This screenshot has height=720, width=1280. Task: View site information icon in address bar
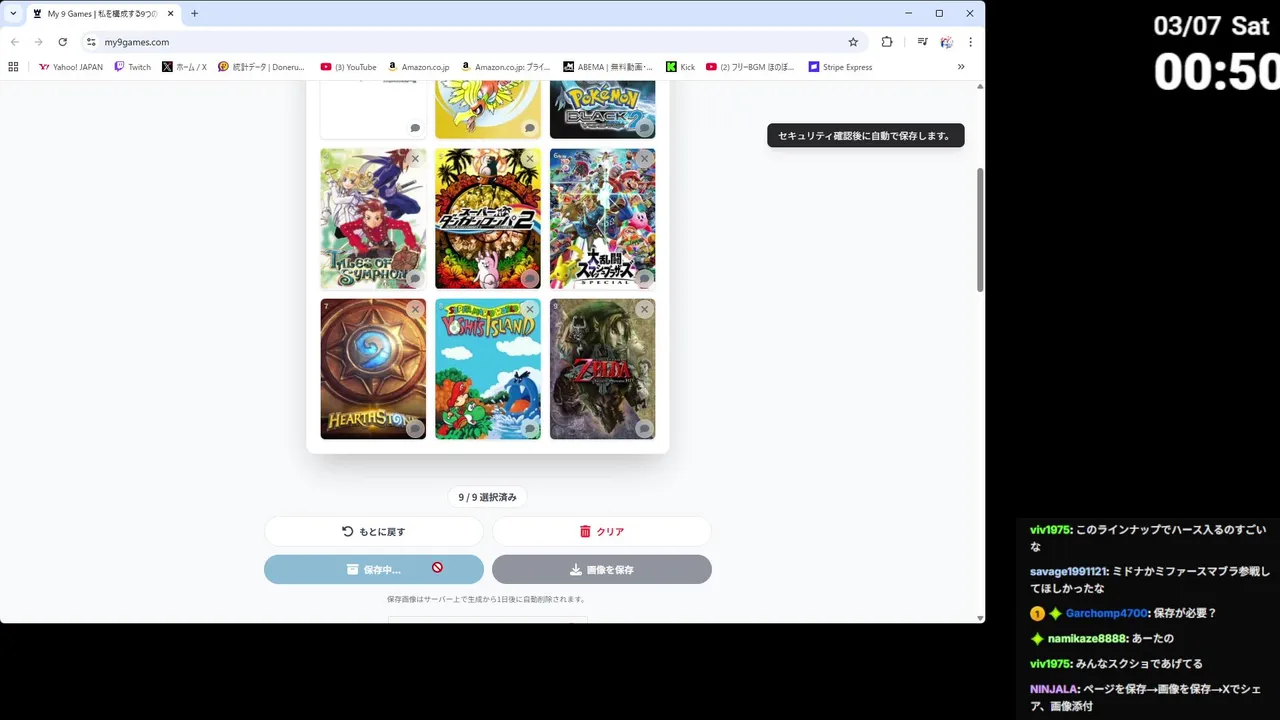(91, 42)
